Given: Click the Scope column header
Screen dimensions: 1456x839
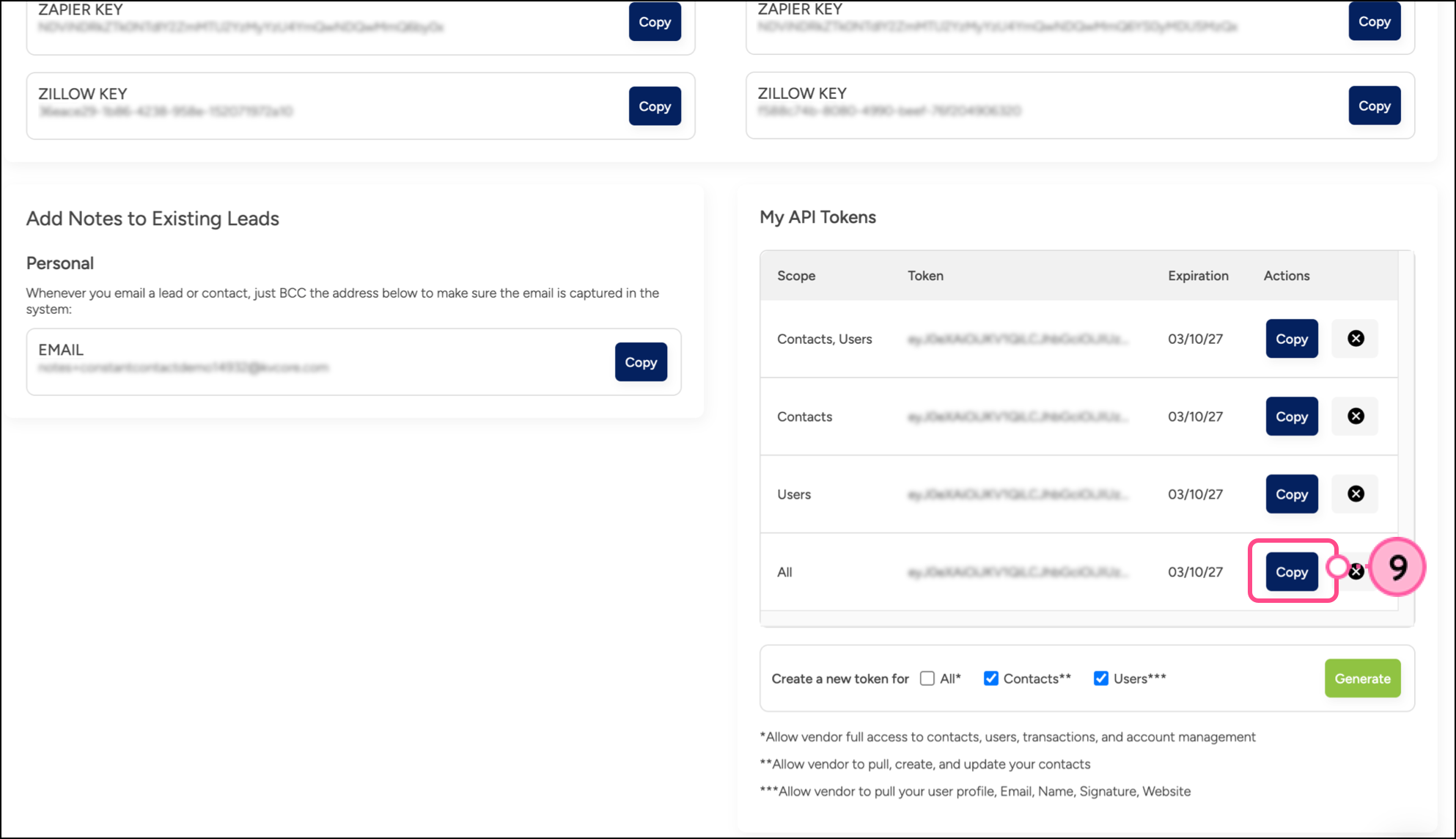Looking at the screenshot, I should tap(796, 276).
